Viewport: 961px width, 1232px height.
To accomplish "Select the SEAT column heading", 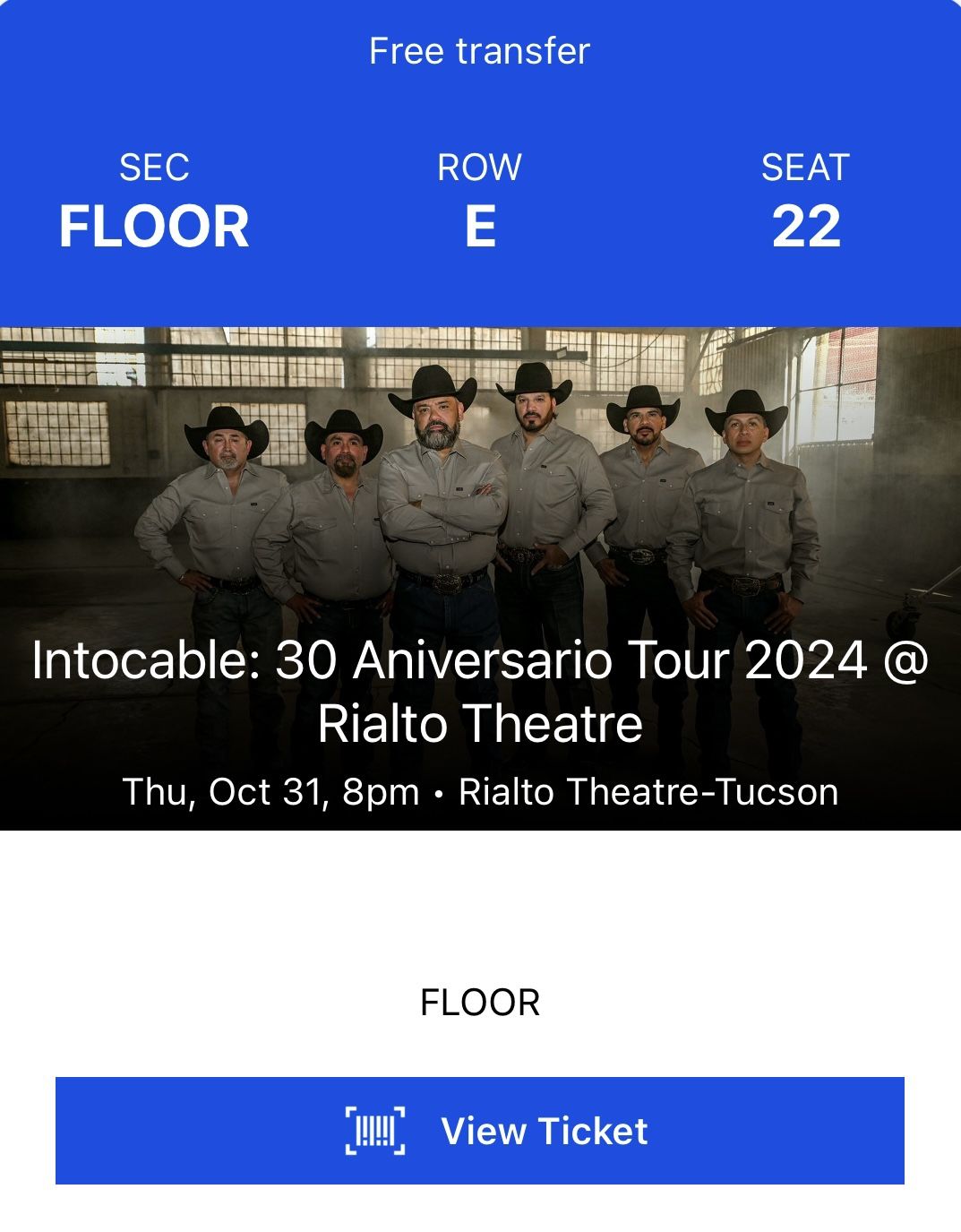I will [x=804, y=166].
